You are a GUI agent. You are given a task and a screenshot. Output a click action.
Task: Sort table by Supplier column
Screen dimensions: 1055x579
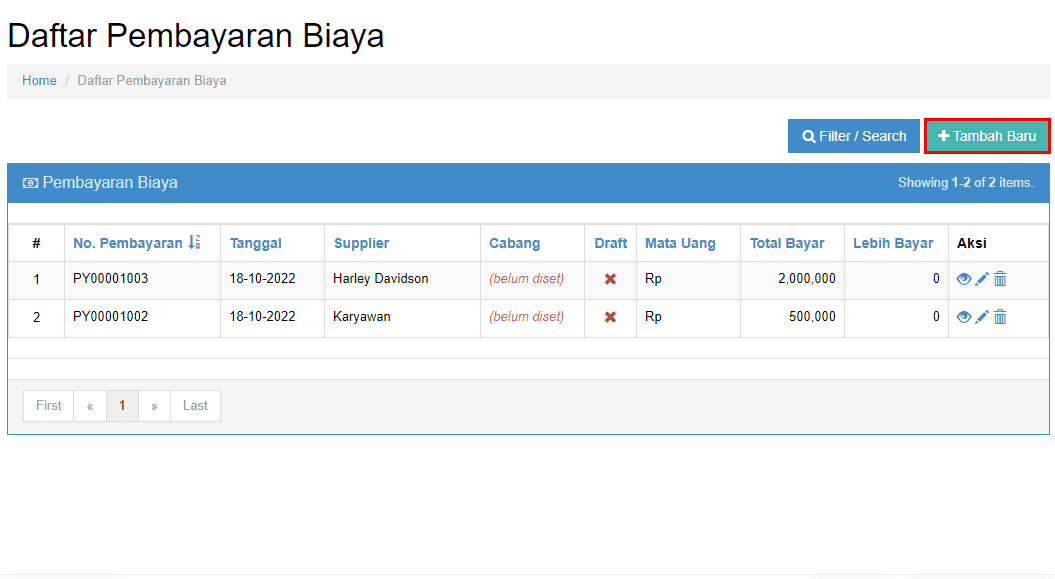[361, 243]
